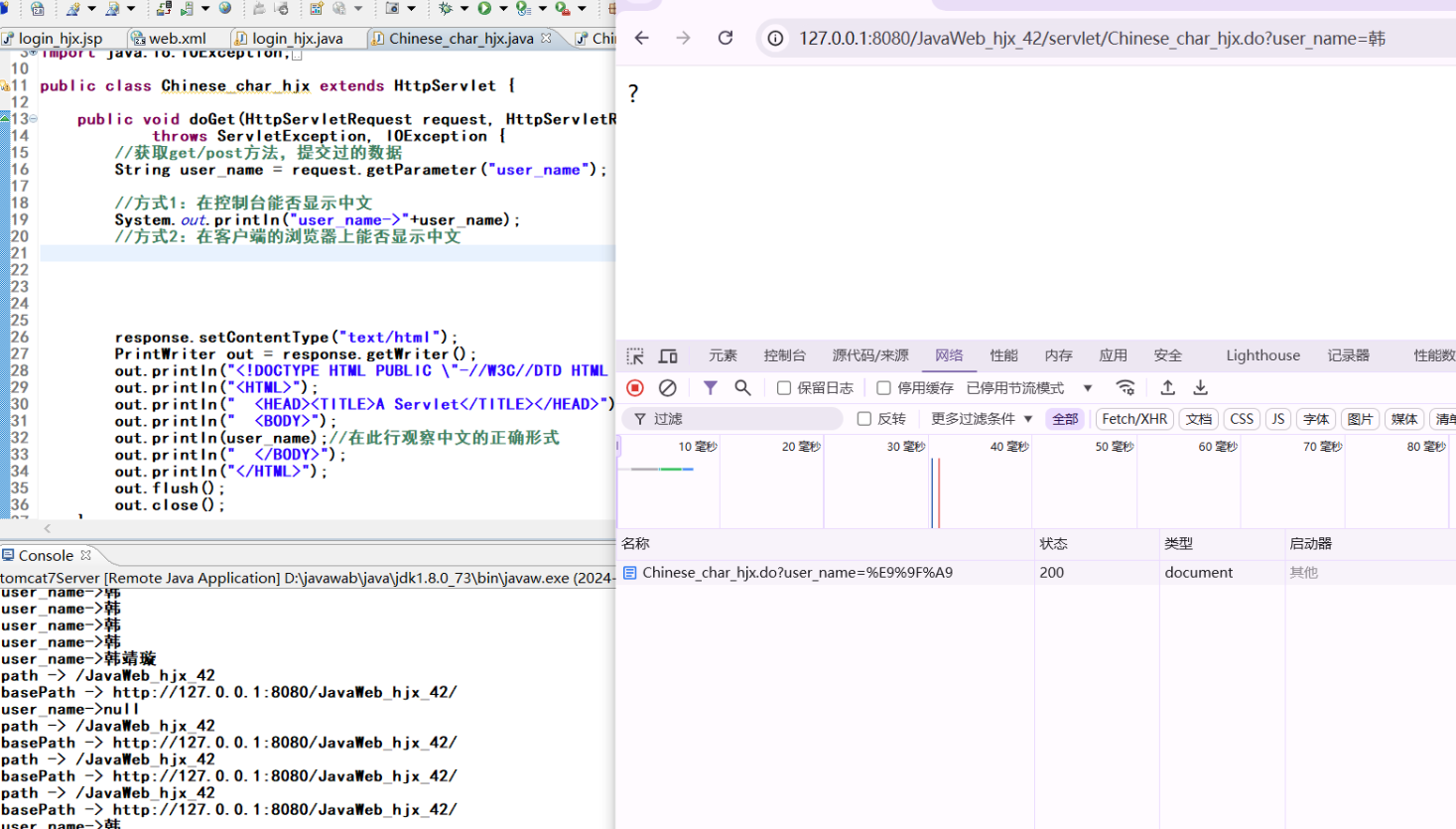This screenshot has height=829, width=1456.
Task: Click the network overview timeline at 30 毫秒
Action: [905, 447]
